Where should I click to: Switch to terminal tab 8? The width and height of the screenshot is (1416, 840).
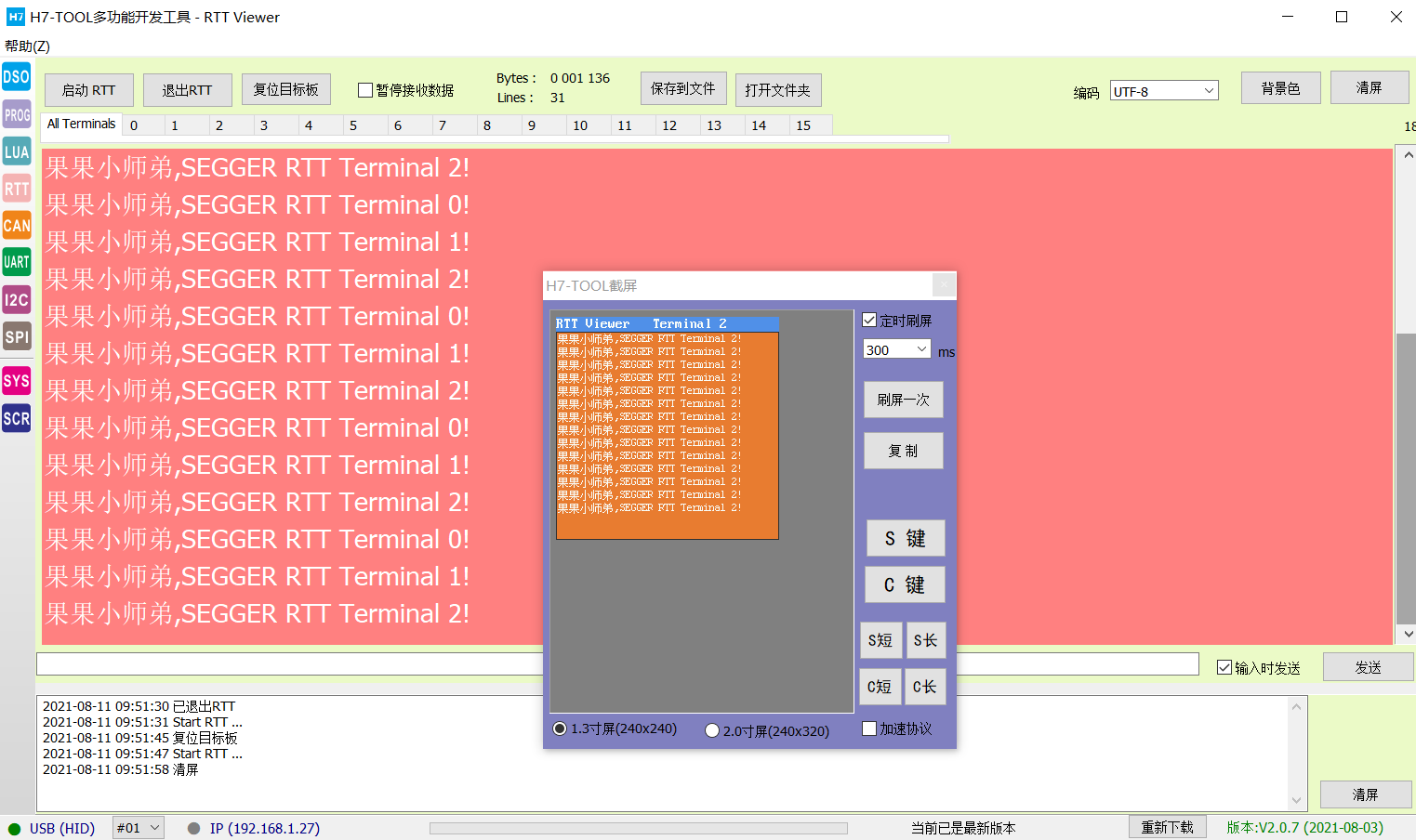click(x=500, y=125)
